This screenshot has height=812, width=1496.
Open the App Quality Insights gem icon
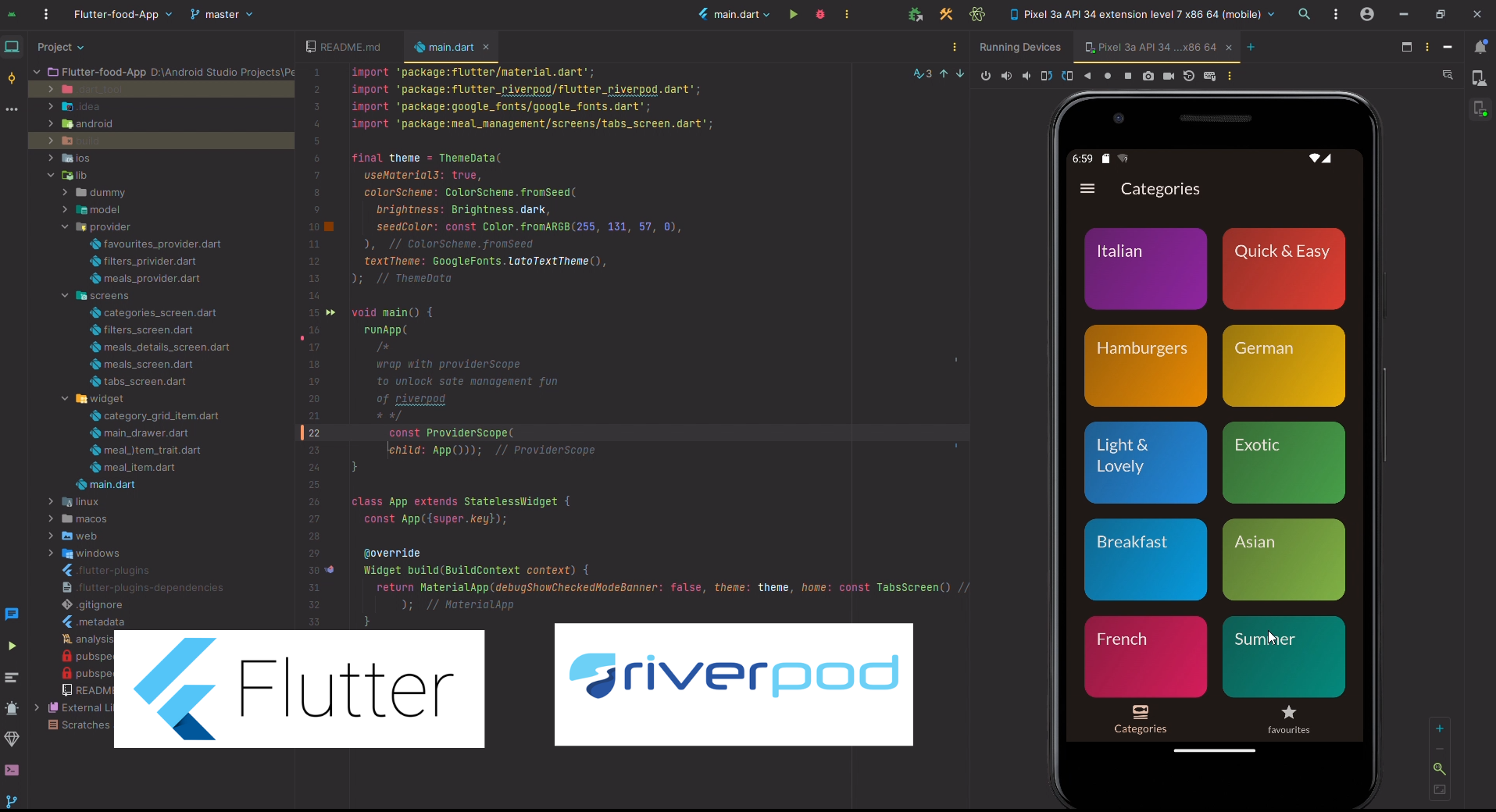click(x=12, y=739)
